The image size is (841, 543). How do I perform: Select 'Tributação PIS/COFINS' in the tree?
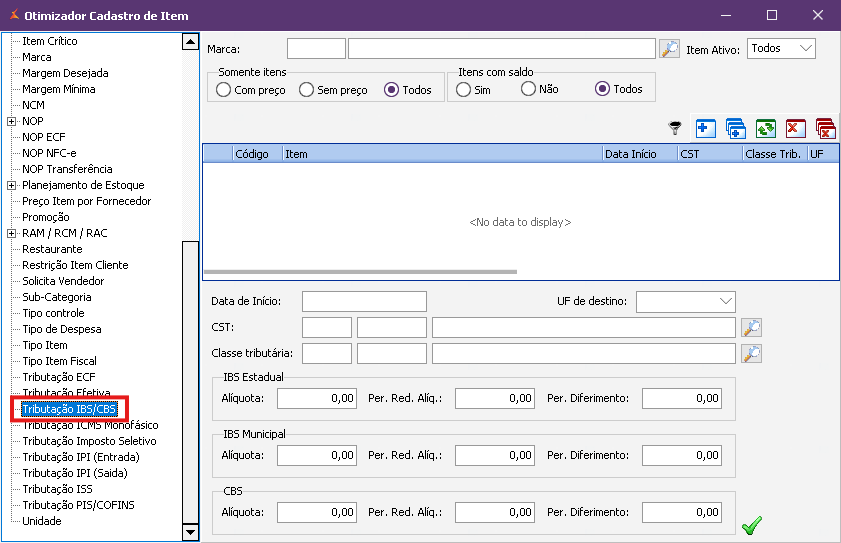(78, 505)
